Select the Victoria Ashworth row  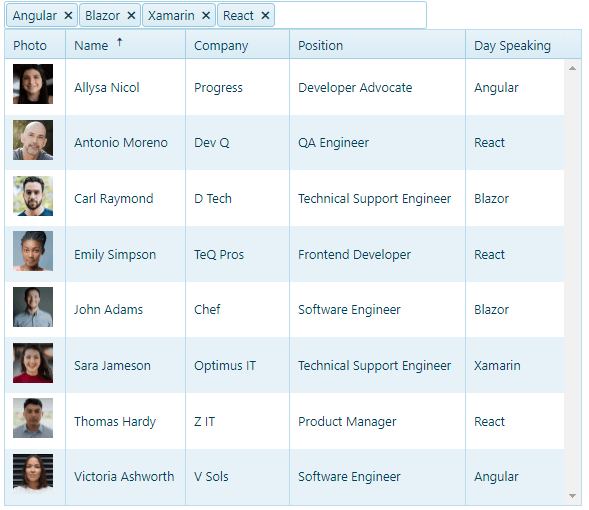[x=284, y=477]
